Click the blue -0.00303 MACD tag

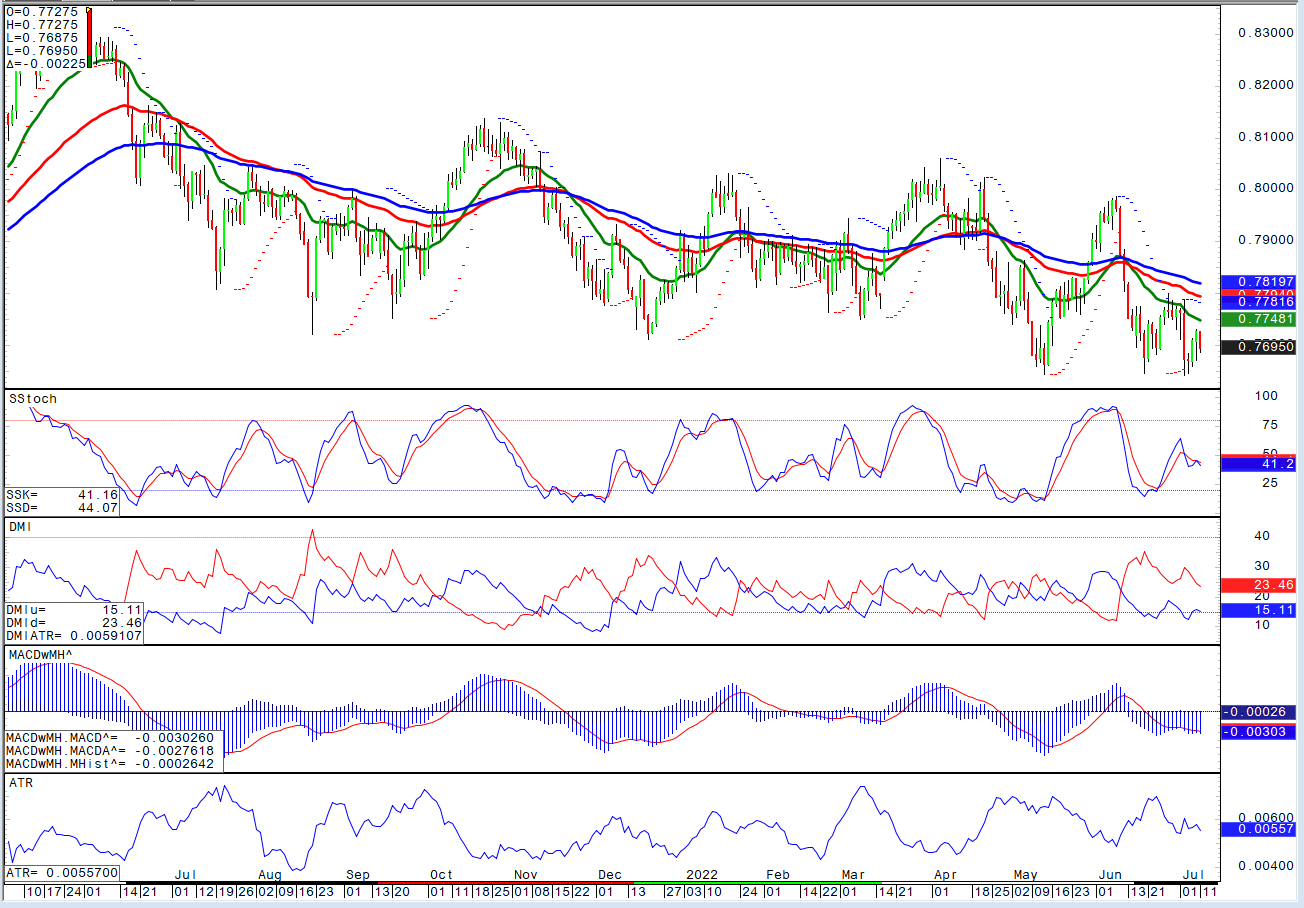pyautogui.click(x=1260, y=732)
